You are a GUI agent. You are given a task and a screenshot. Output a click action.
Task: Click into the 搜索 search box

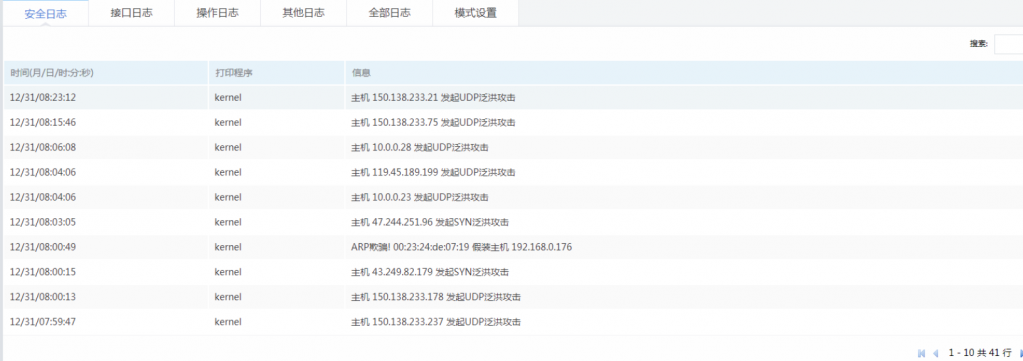pos(1008,44)
